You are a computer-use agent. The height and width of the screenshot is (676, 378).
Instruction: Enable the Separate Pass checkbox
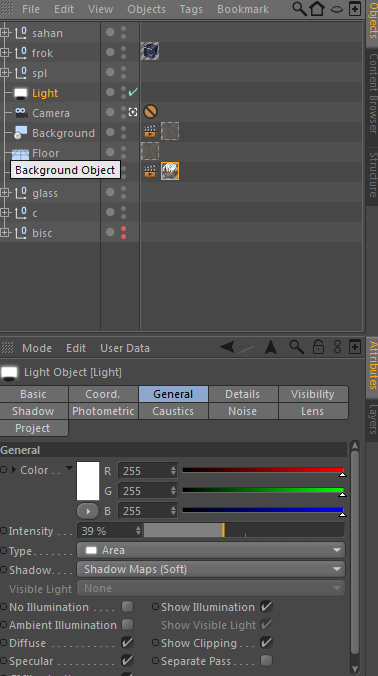(266, 660)
